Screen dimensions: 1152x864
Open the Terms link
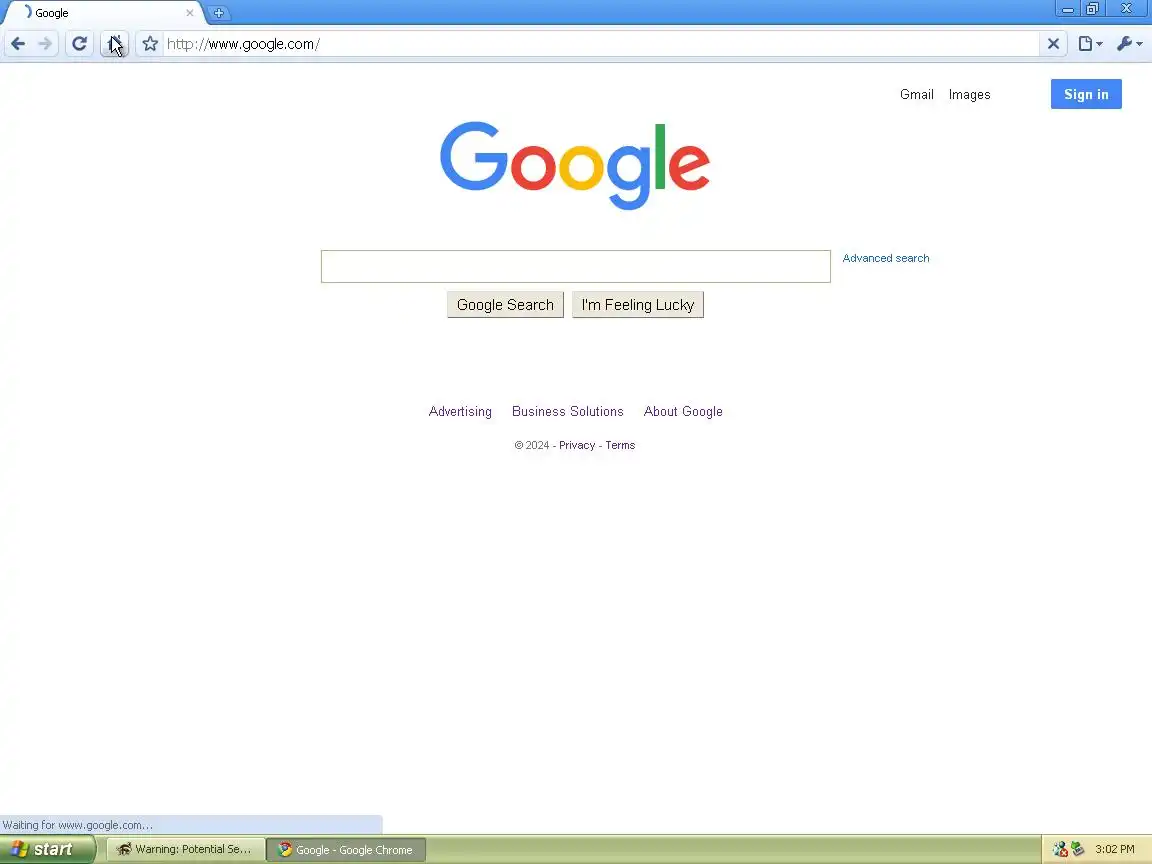click(620, 445)
